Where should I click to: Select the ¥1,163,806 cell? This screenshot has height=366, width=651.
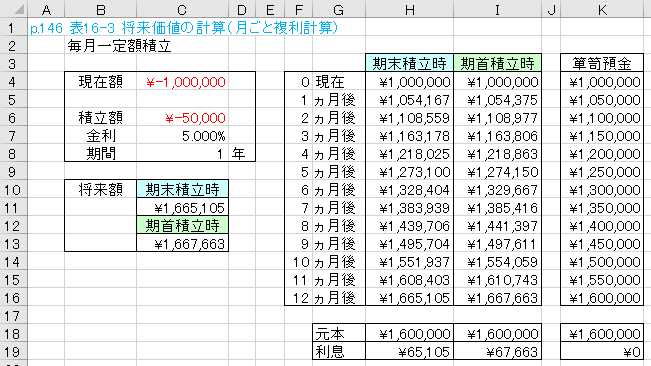pos(497,136)
